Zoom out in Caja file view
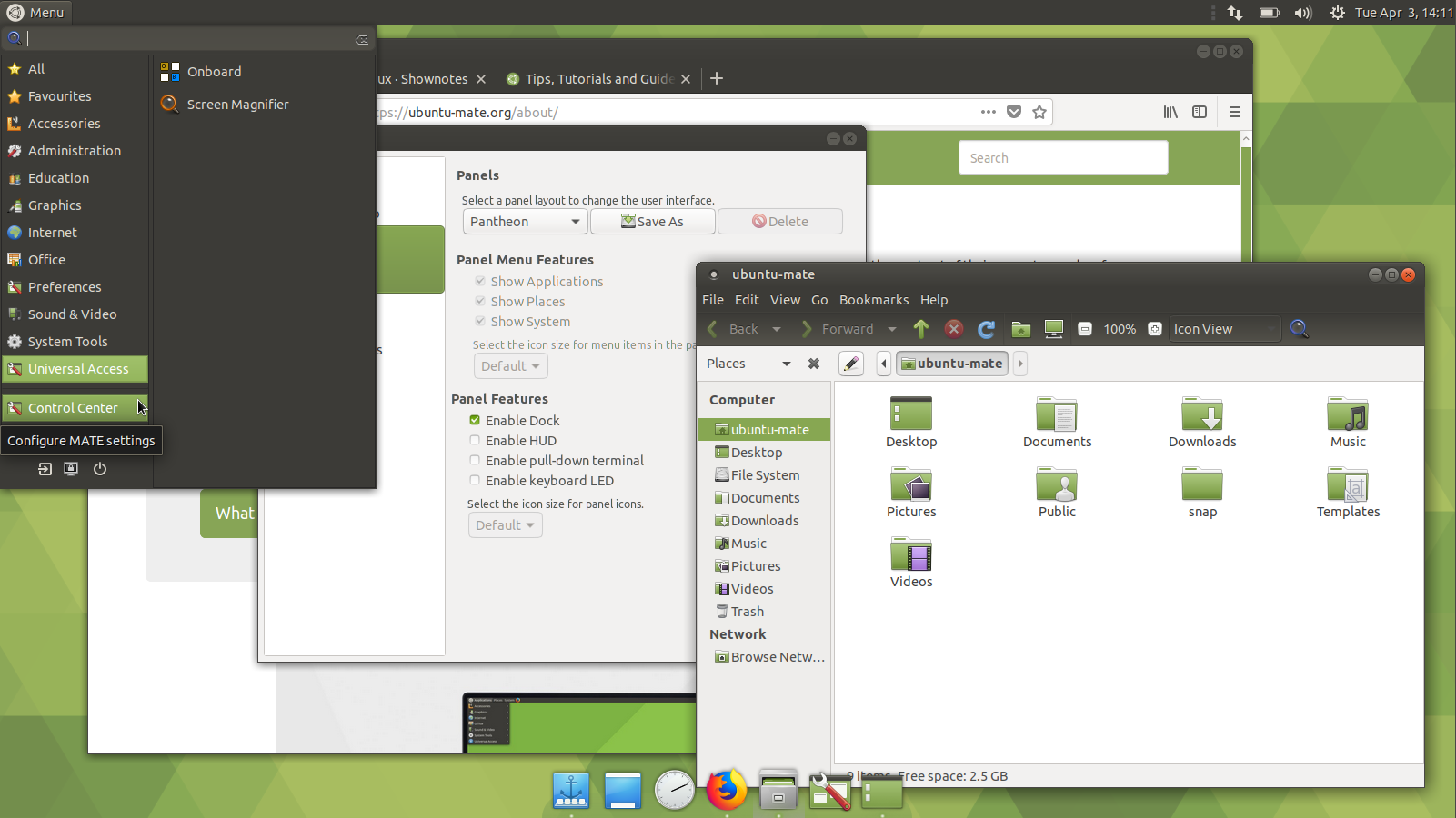The image size is (1456, 818). coord(1085,329)
